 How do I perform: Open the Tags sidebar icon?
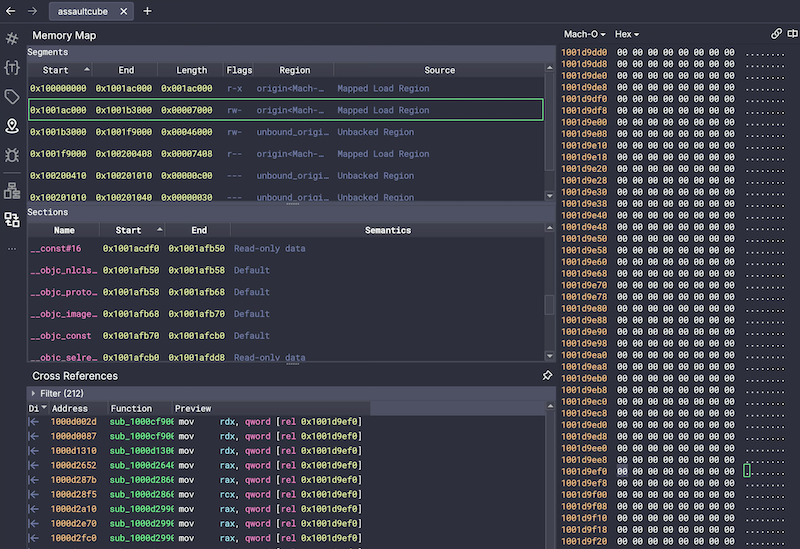(12, 97)
